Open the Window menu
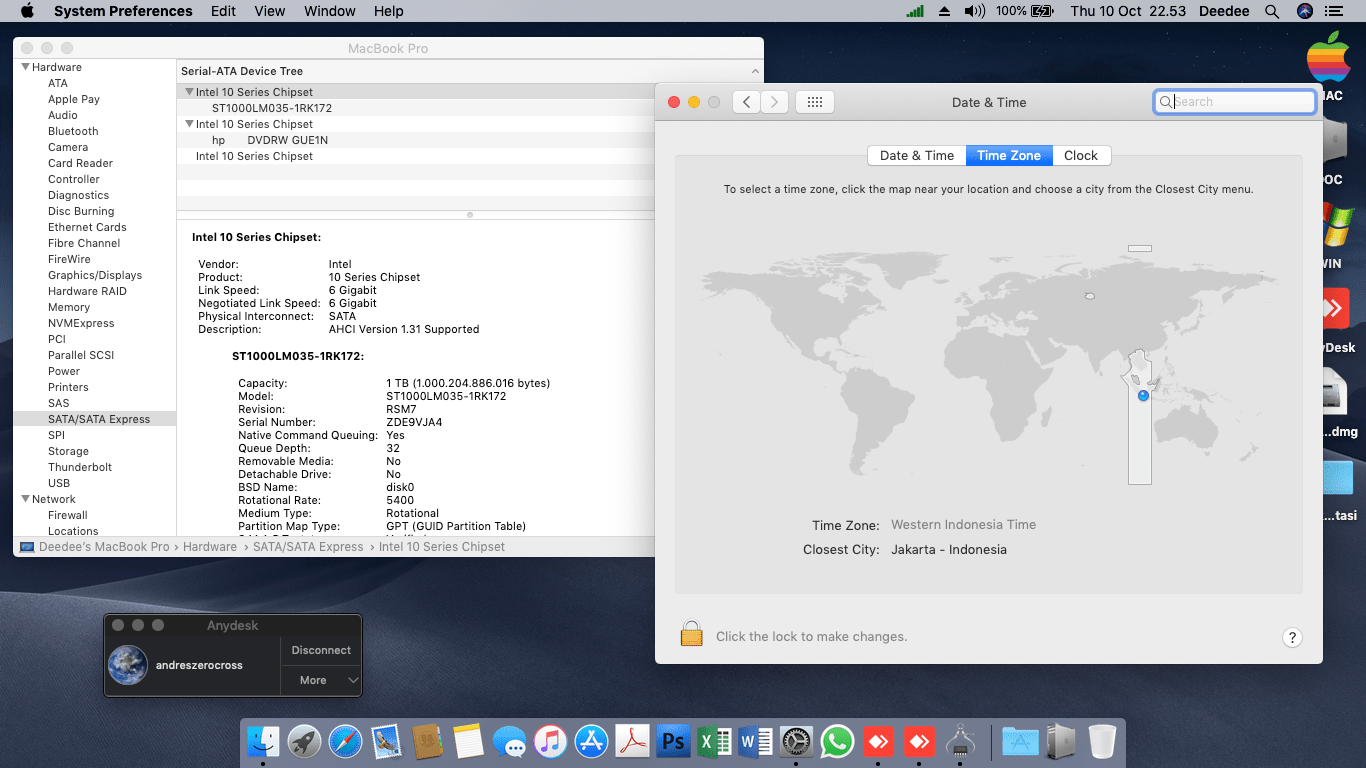1366x768 pixels. (x=330, y=11)
